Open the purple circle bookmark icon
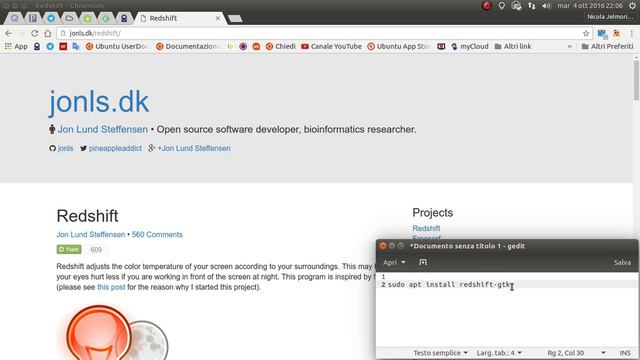Viewport: 640px width, 360px height. pos(243,47)
